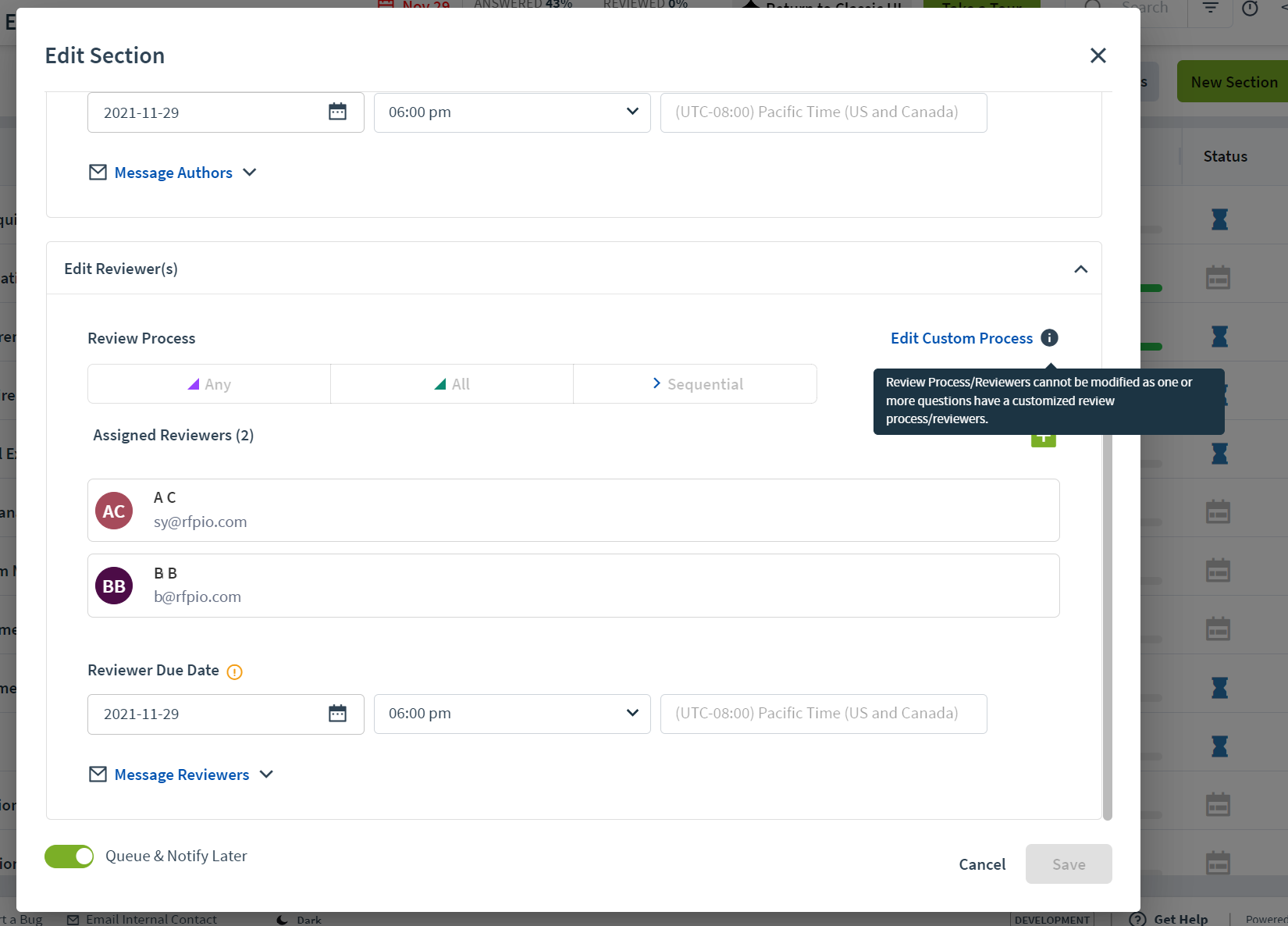Click the Email Internal Contact envelope icon
The height and width of the screenshot is (926, 1288).
(x=73, y=920)
